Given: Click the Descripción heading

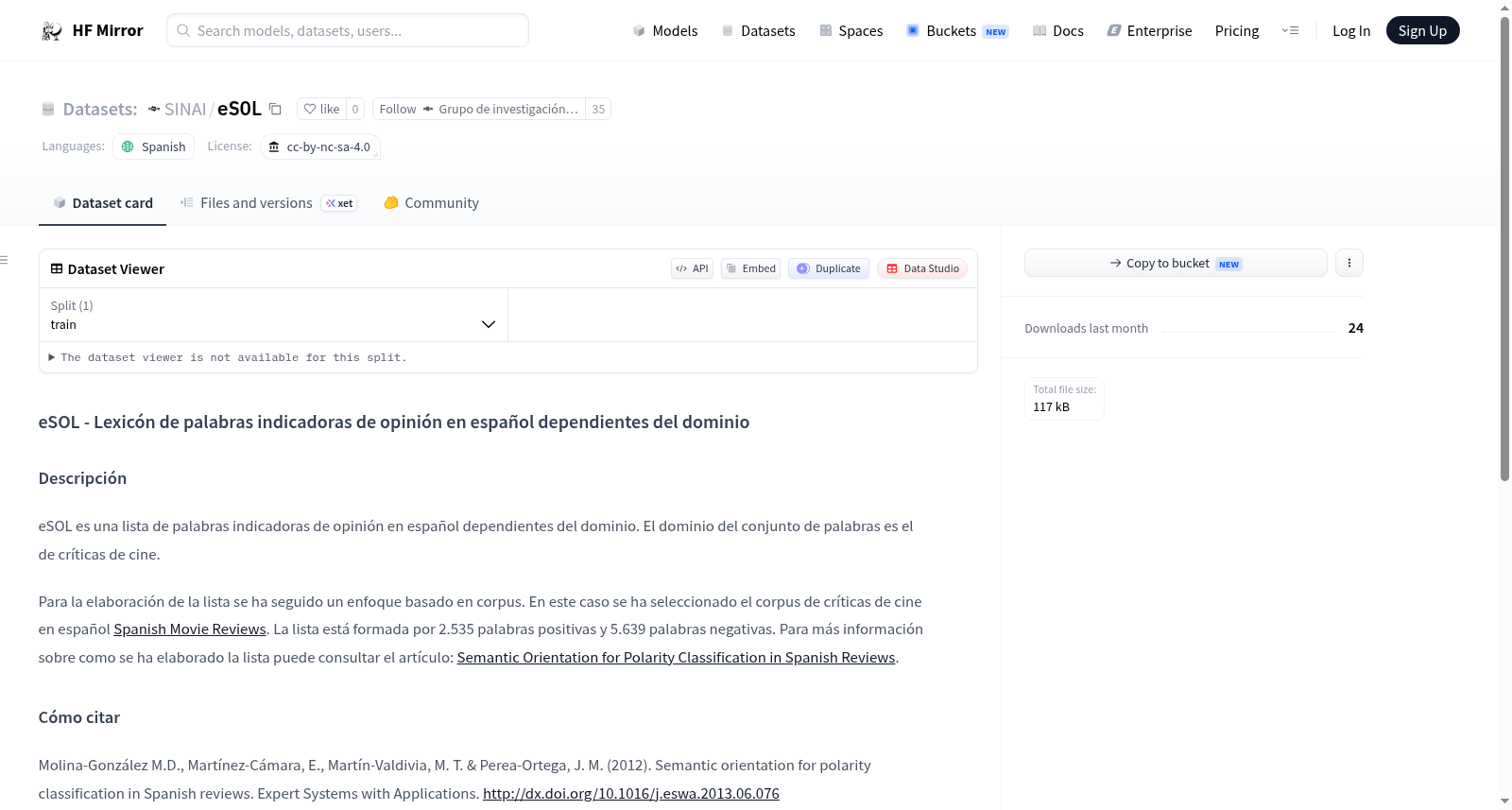Looking at the screenshot, I should click(x=82, y=478).
